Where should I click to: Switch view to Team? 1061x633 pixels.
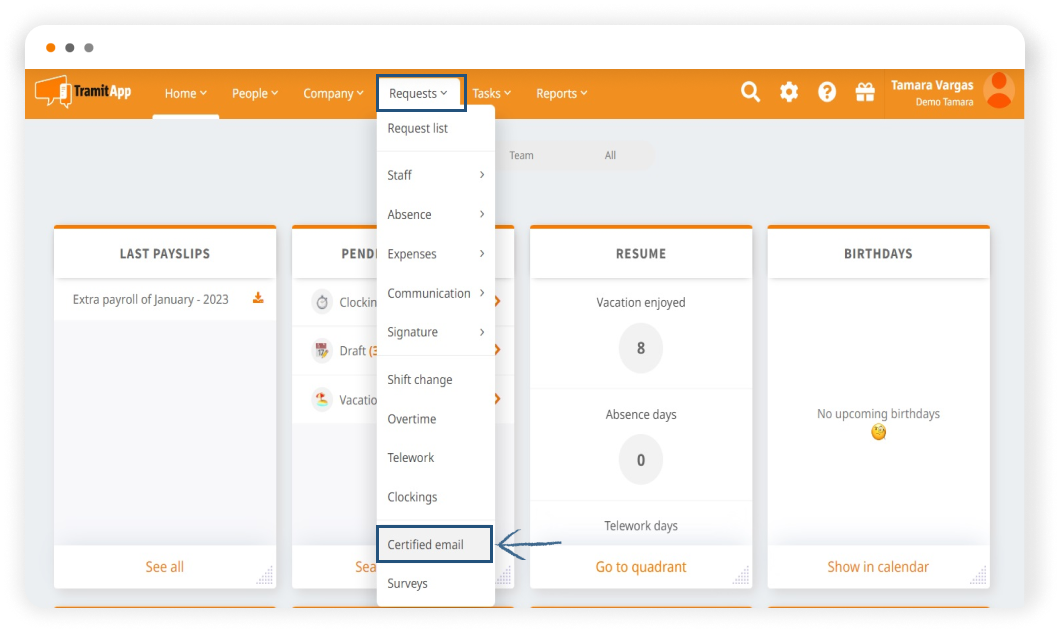521,156
